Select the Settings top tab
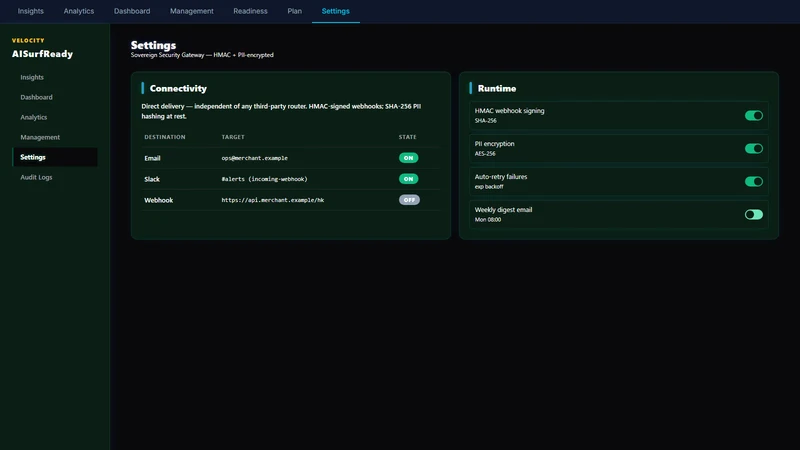Image resolution: width=800 pixels, height=450 pixels. [x=336, y=11]
